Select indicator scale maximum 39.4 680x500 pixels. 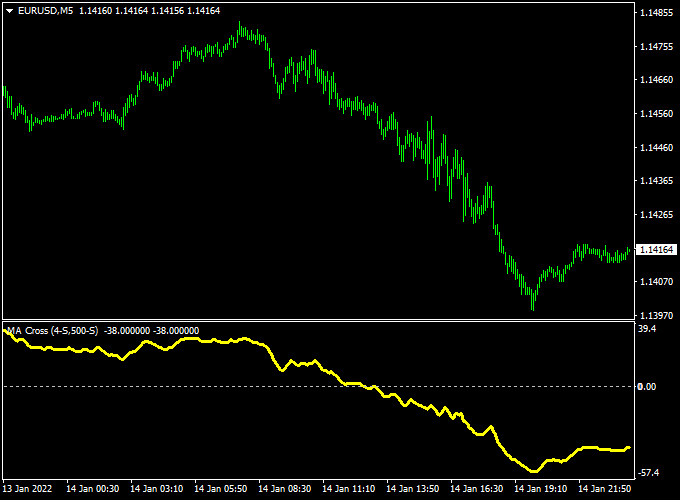647,329
